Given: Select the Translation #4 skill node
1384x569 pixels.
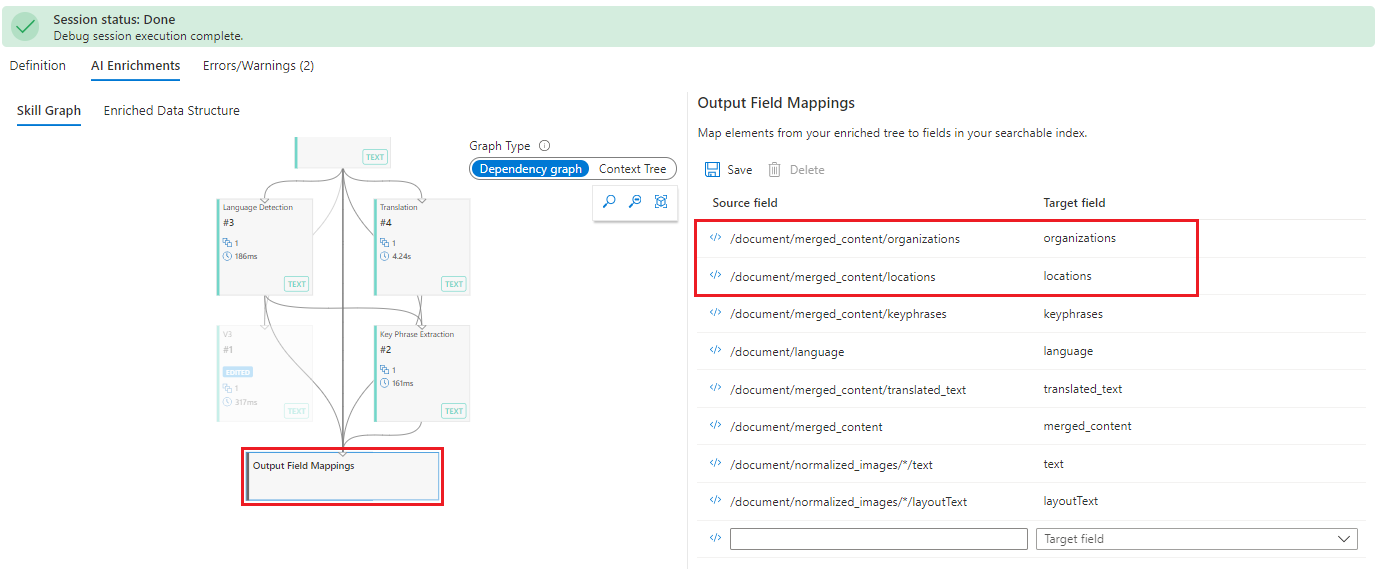Looking at the screenshot, I should (422, 247).
